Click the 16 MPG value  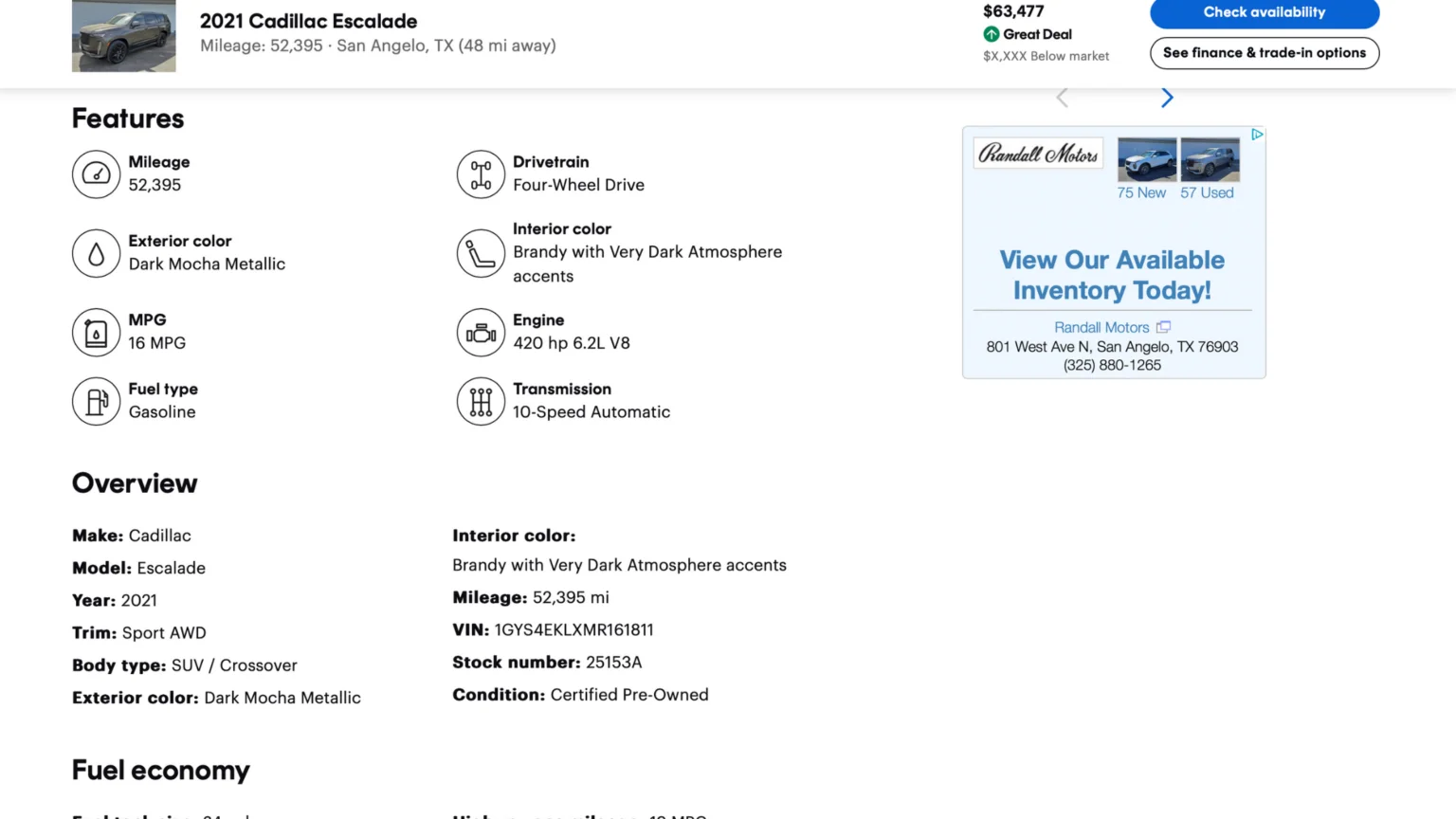tap(157, 343)
